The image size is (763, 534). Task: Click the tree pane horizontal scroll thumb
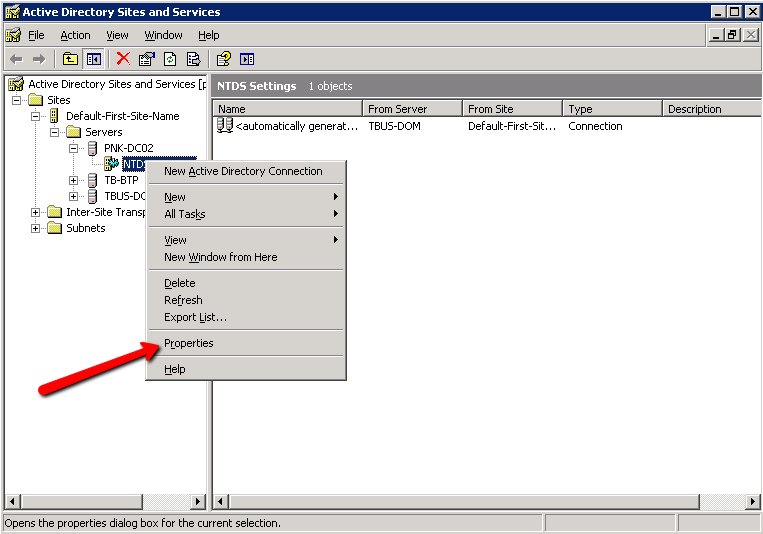[x=81, y=501]
